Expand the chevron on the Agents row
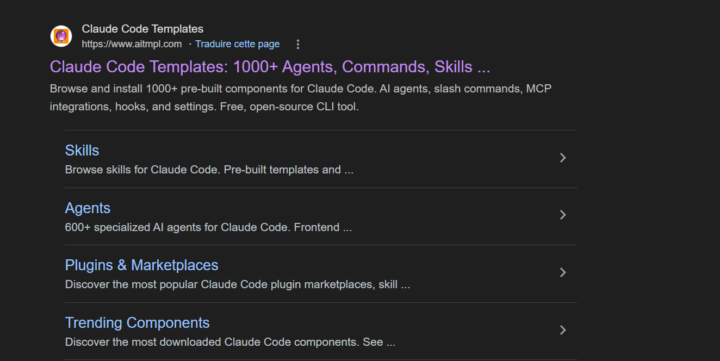Image resolution: width=720 pixels, height=361 pixels. click(x=563, y=215)
